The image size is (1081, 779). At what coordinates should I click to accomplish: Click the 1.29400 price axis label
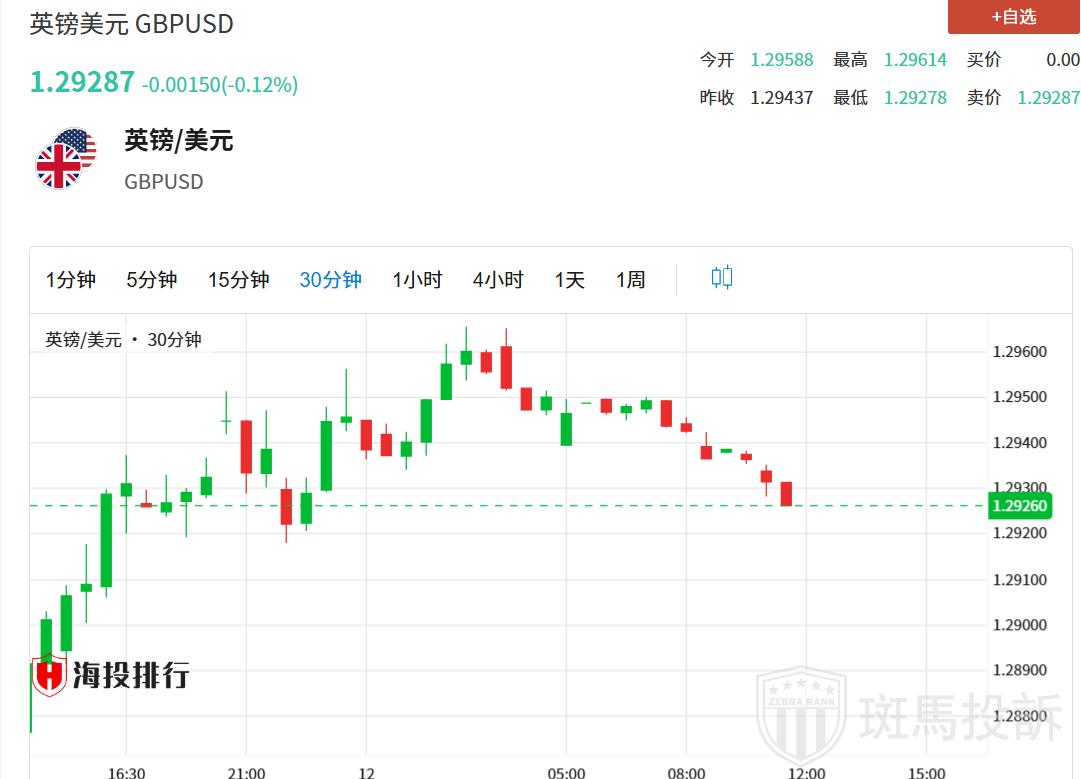pyautogui.click(x=1020, y=443)
